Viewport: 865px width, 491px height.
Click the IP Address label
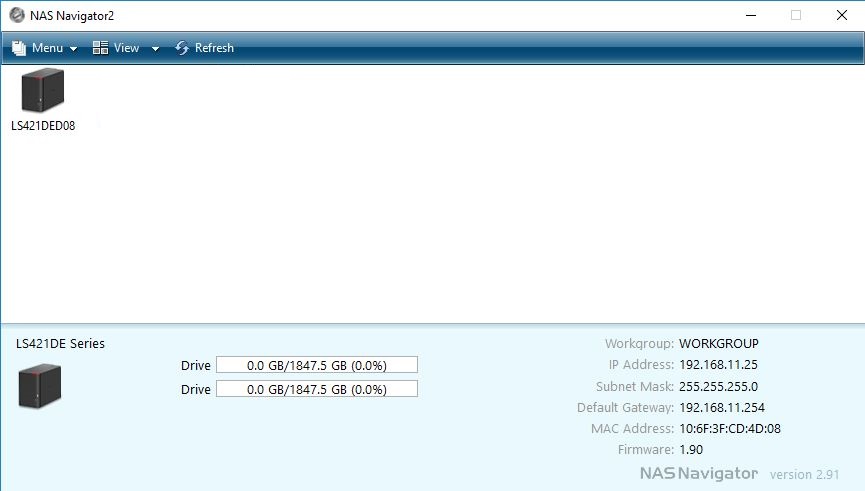[x=641, y=365]
